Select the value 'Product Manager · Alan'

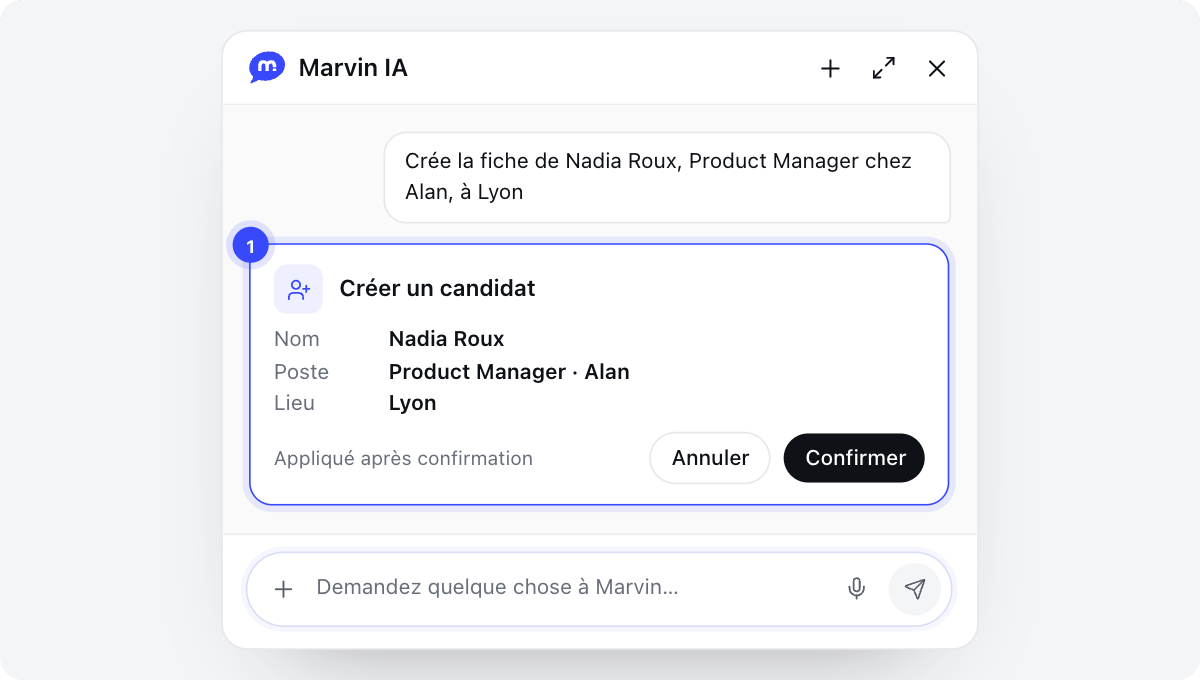tap(509, 372)
